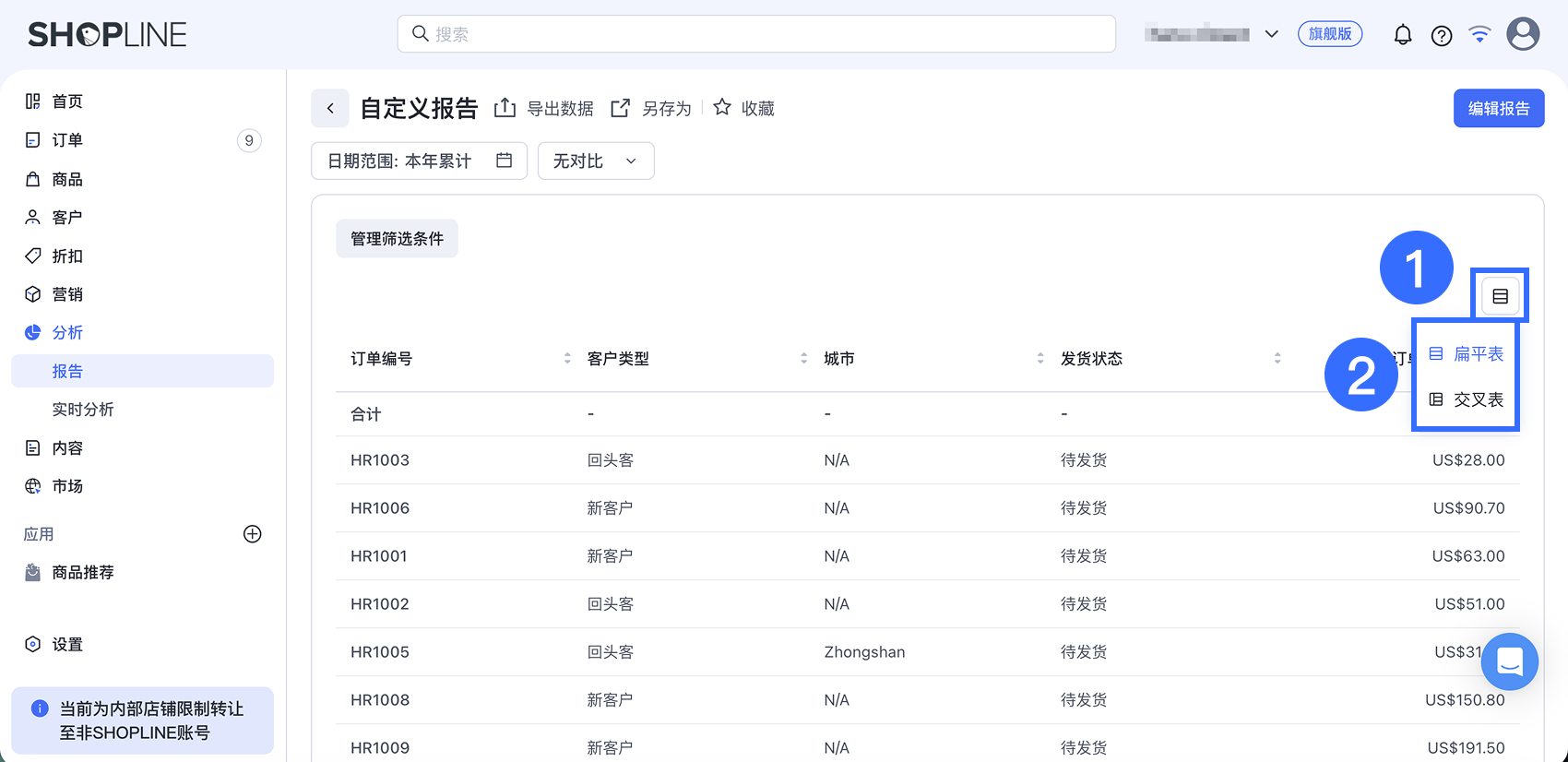The width and height of the screenshot is (1568, 762).
Task: Select 交叉表 from the view menu
Action: click(1466, 399)
